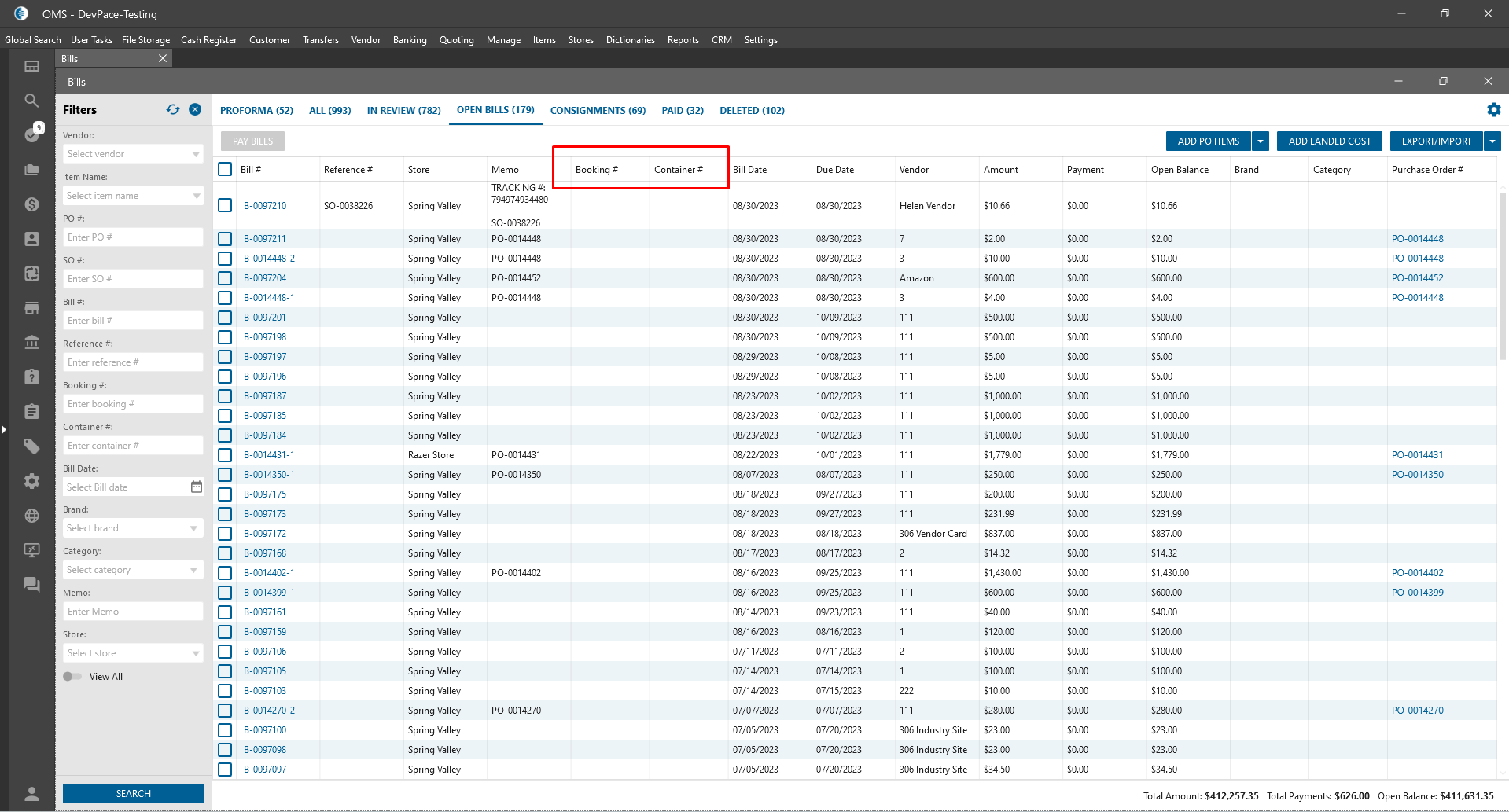Open the globe icon in left sidebar
This screenshot has width=1509, height=812.
click(31, 516)
